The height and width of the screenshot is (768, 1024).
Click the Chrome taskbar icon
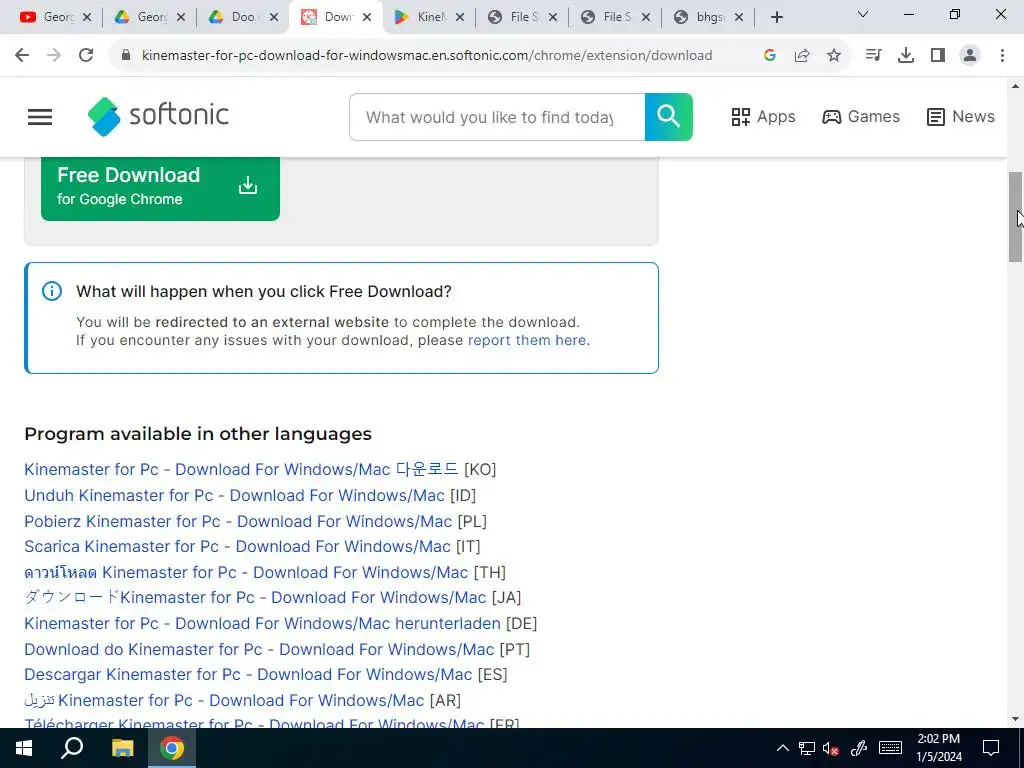[x=172, y=748]
